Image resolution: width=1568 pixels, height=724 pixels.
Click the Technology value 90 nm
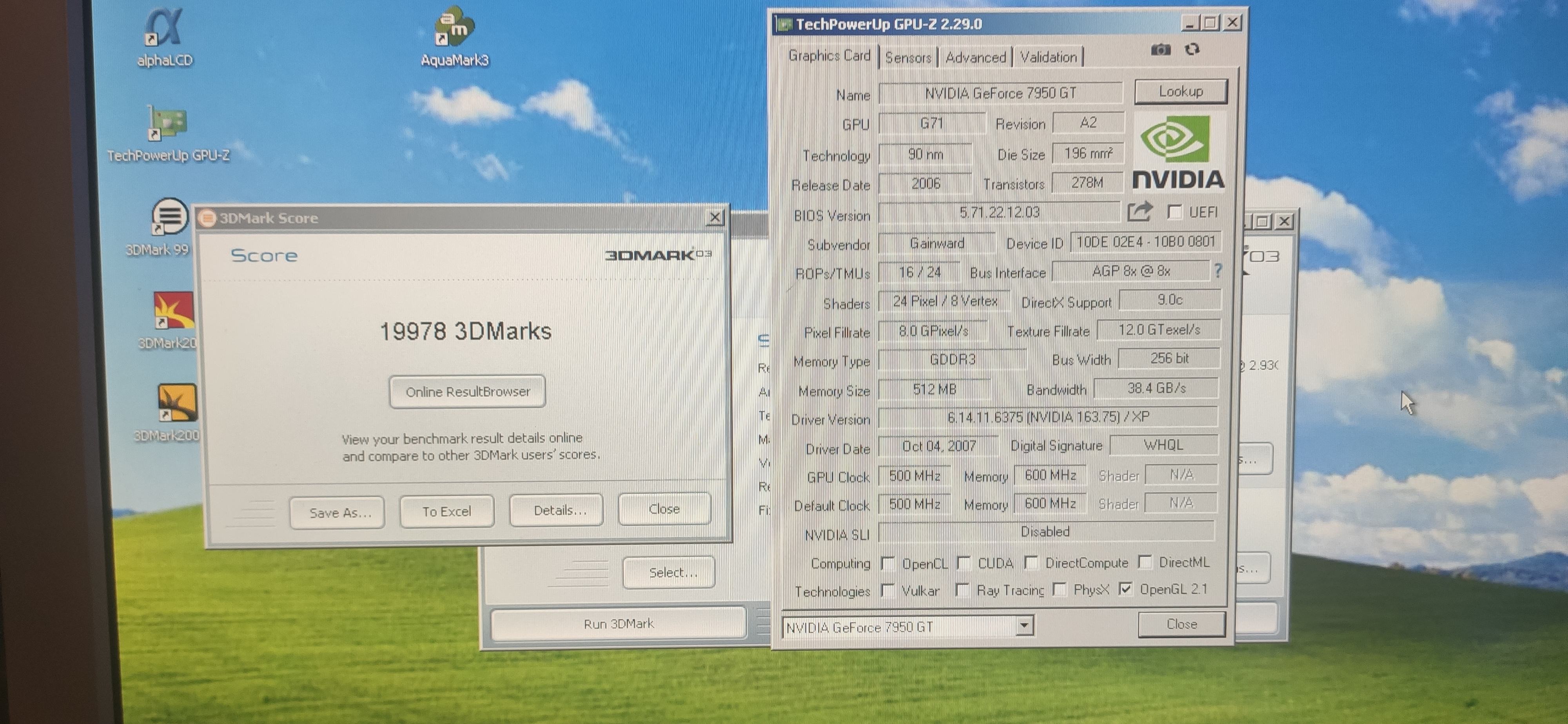click(x=925, y=154)
